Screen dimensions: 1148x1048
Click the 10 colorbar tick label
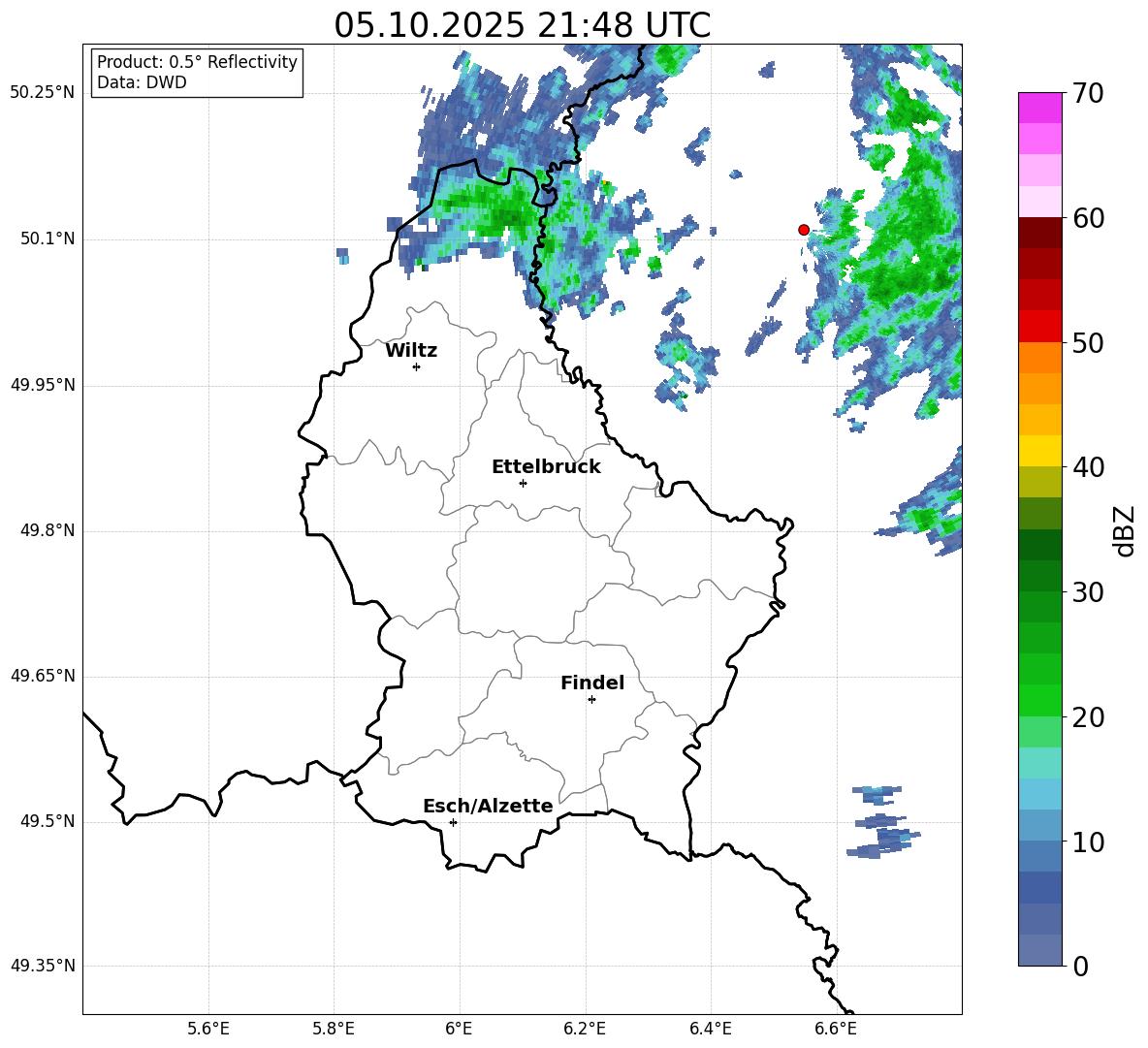click(1088, 842)
